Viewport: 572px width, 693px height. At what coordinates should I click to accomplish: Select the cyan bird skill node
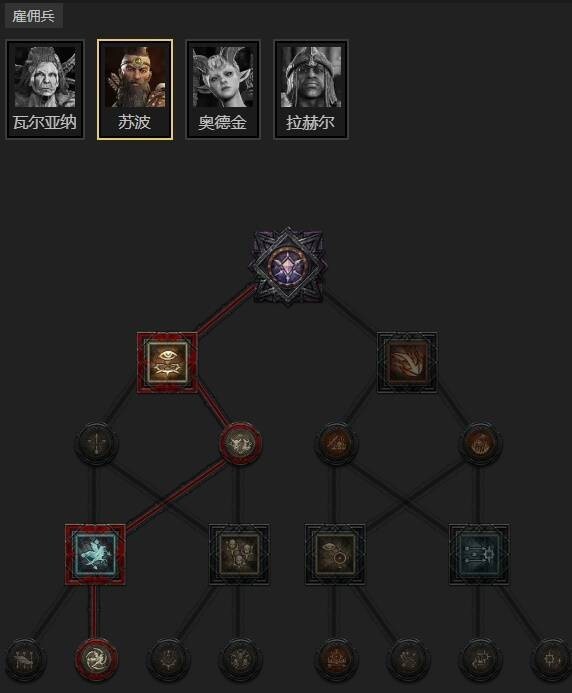coord(95,555)
